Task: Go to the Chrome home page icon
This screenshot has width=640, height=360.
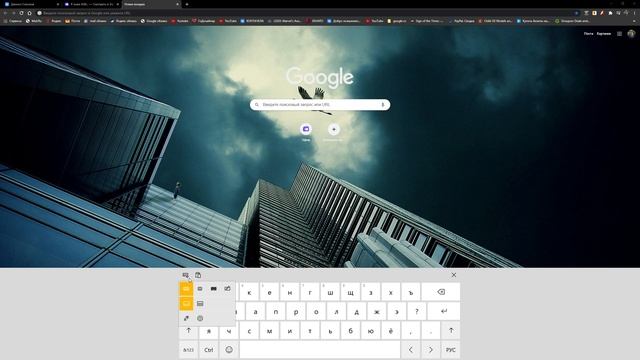Action: coord(29,13)
